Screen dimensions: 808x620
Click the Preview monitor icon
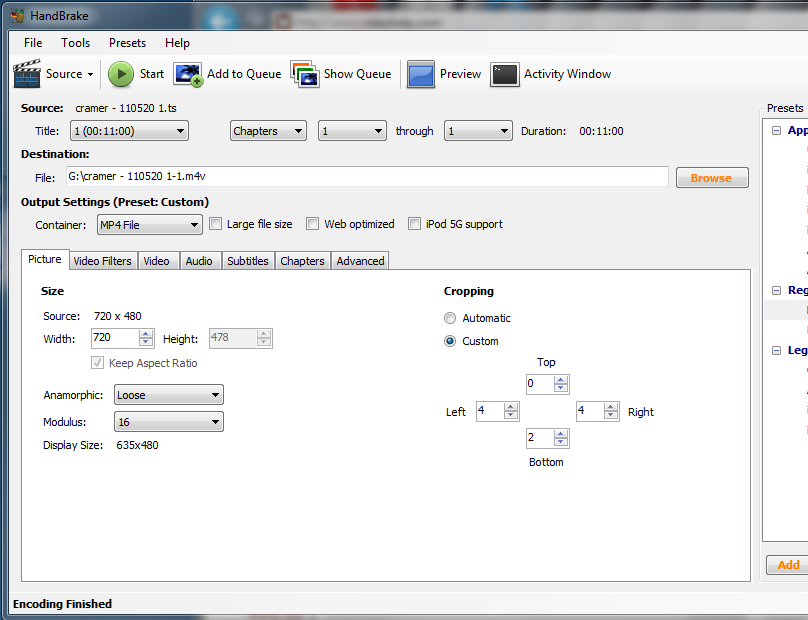tap(420, 74)
